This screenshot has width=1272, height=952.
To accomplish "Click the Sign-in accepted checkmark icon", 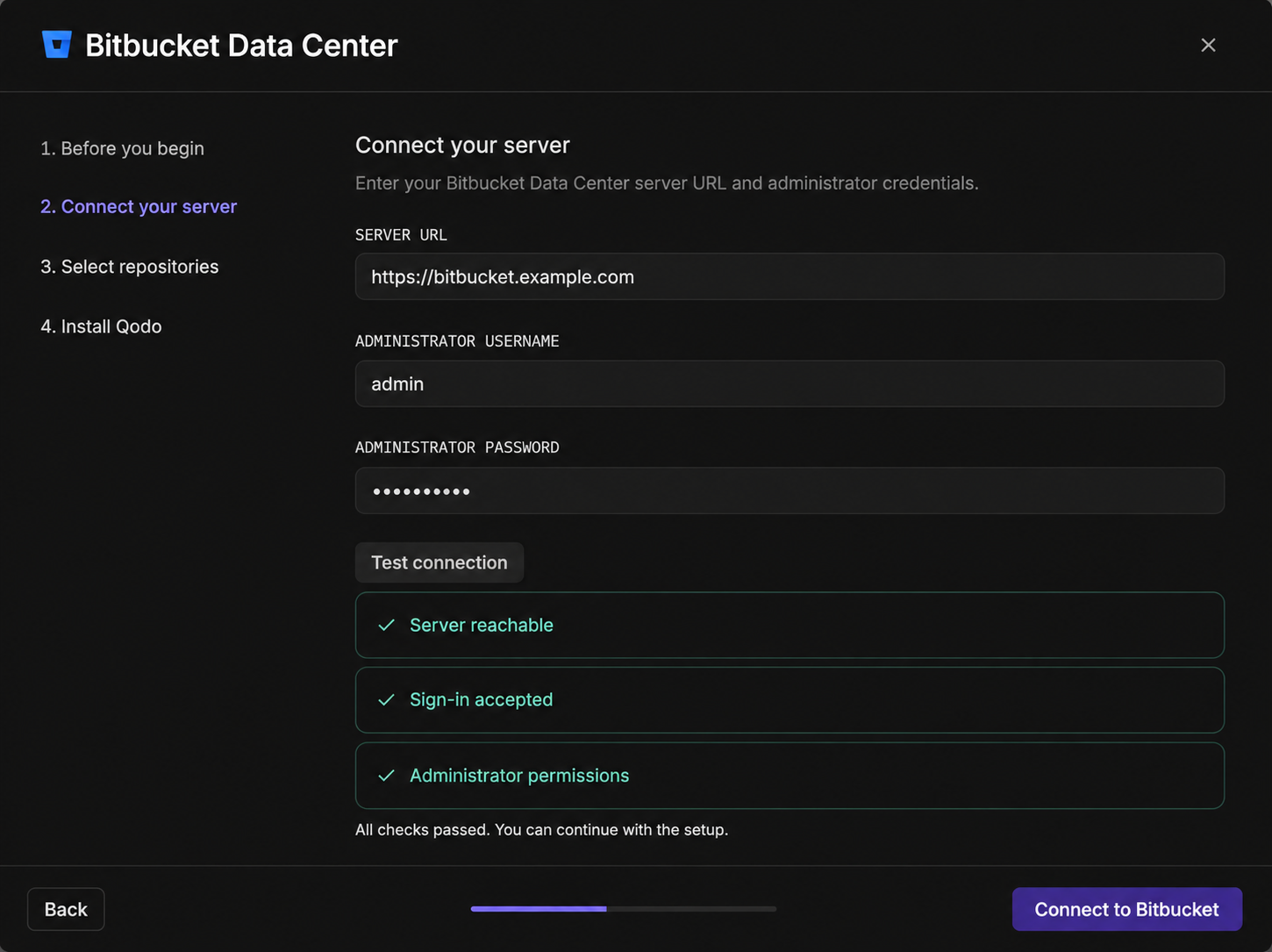I will 386,700.
